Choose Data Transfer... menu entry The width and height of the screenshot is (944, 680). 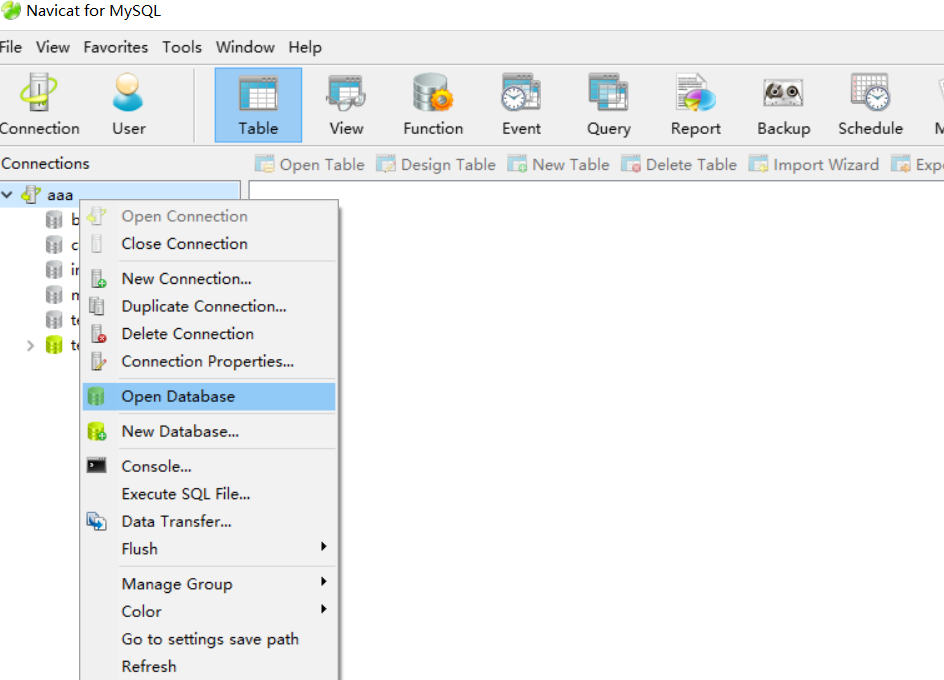pos(209,522)
